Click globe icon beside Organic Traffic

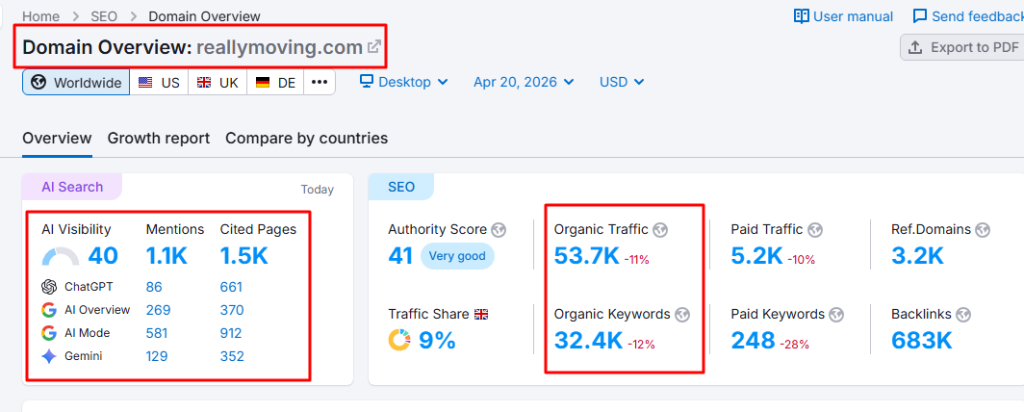coord(660,230)
